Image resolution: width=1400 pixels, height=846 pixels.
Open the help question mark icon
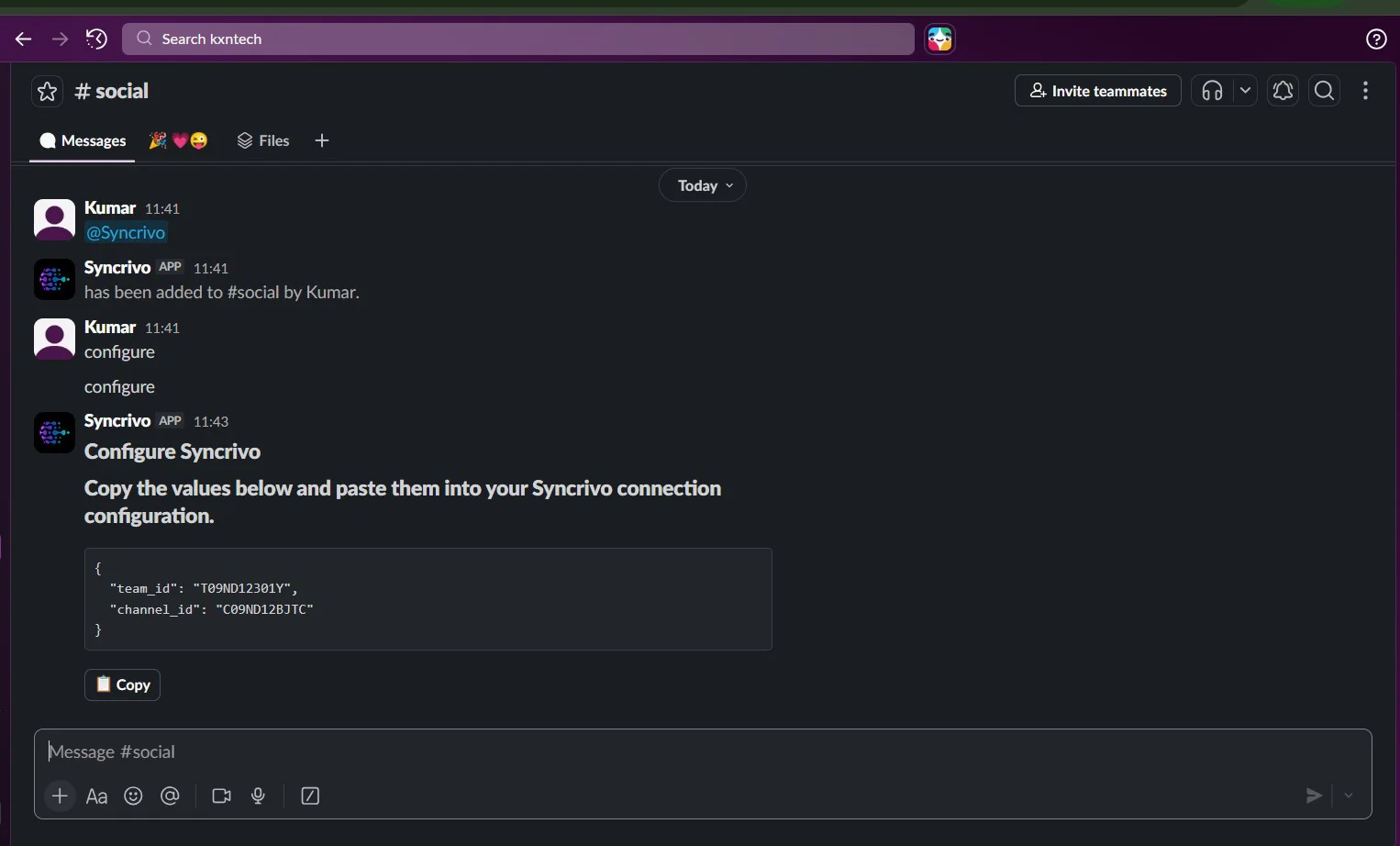click(1376, 39)
